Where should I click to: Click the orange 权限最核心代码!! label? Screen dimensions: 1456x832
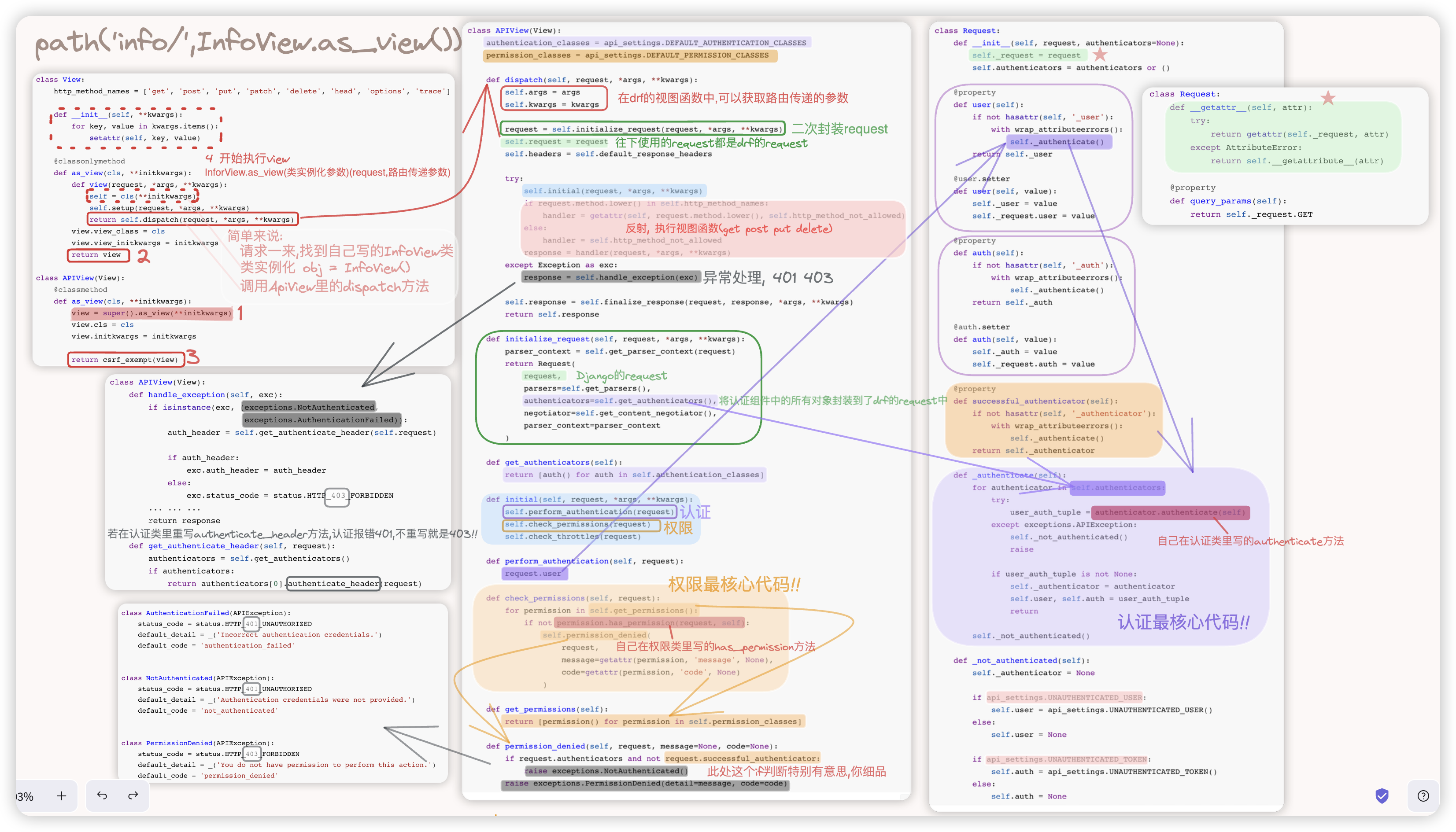[734, 584]
